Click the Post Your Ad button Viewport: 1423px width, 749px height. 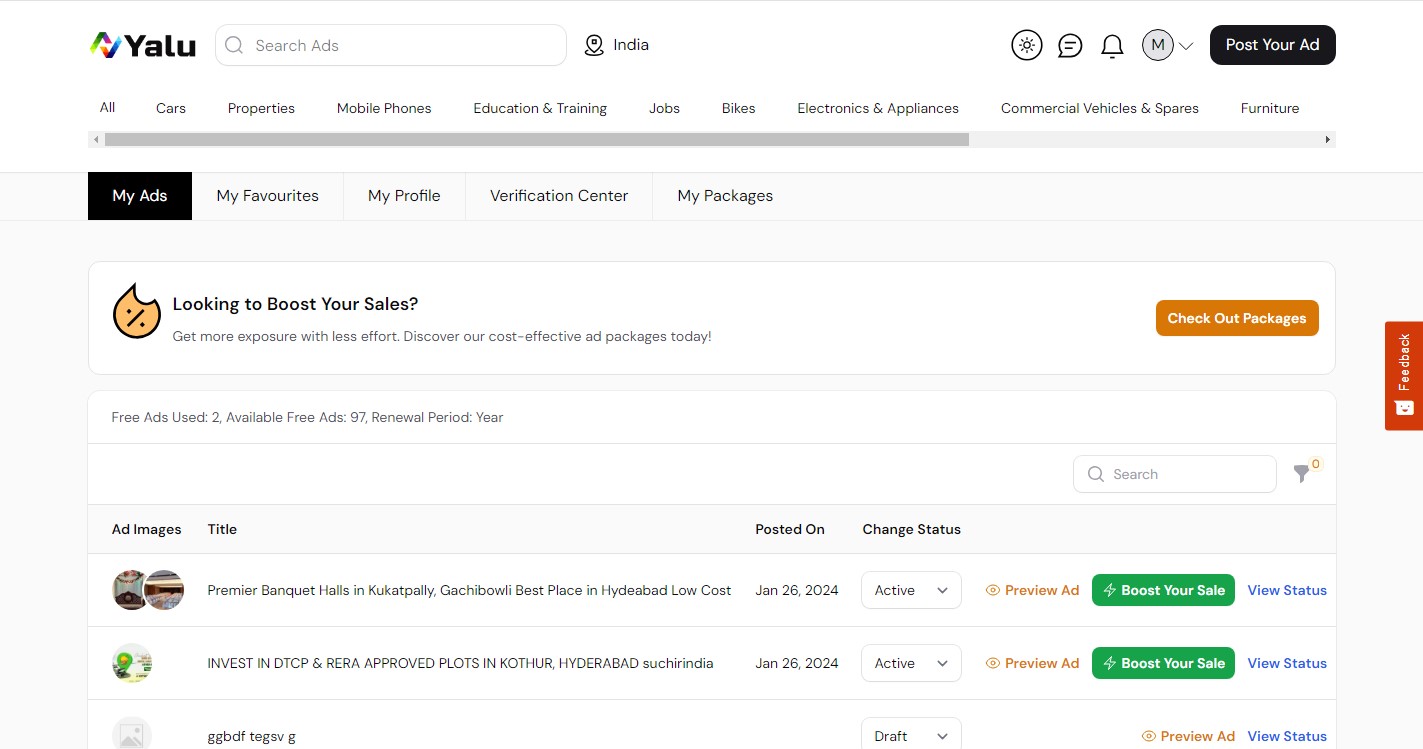click(1272, 45)
